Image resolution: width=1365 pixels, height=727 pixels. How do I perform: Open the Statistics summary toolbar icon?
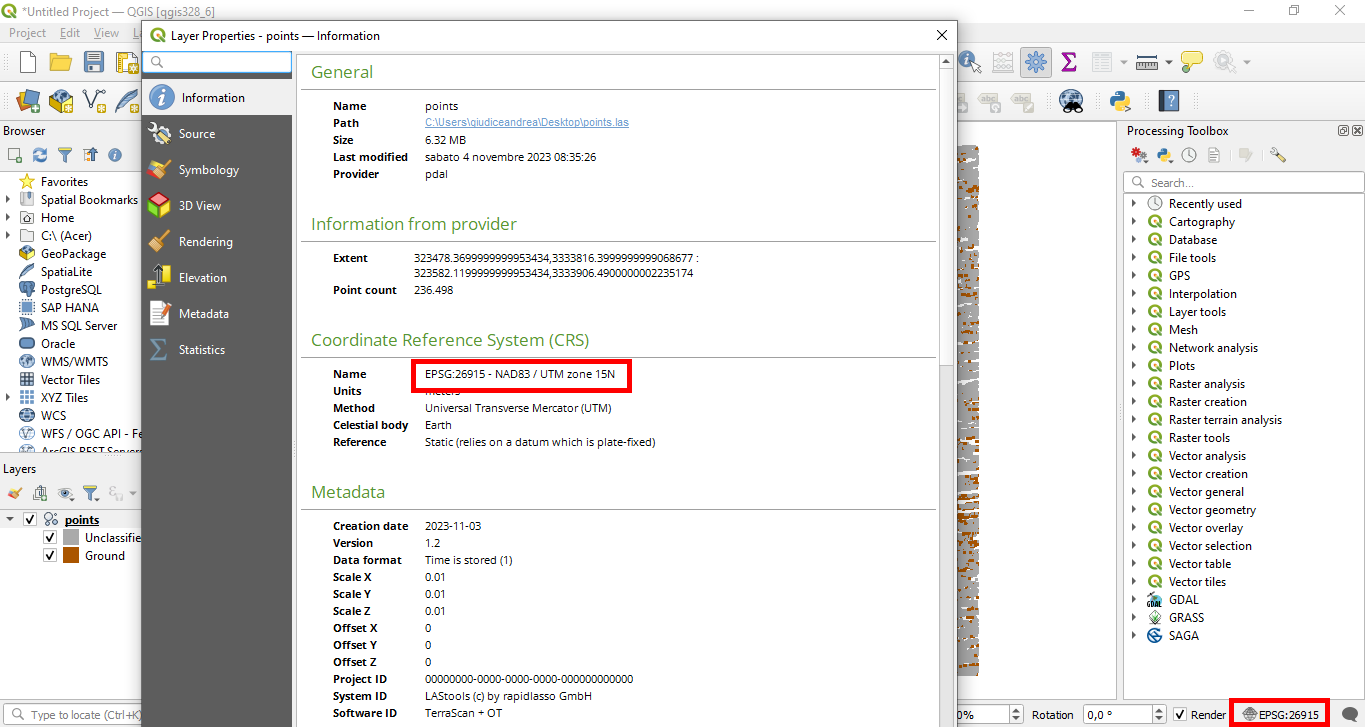(1068, 62)
